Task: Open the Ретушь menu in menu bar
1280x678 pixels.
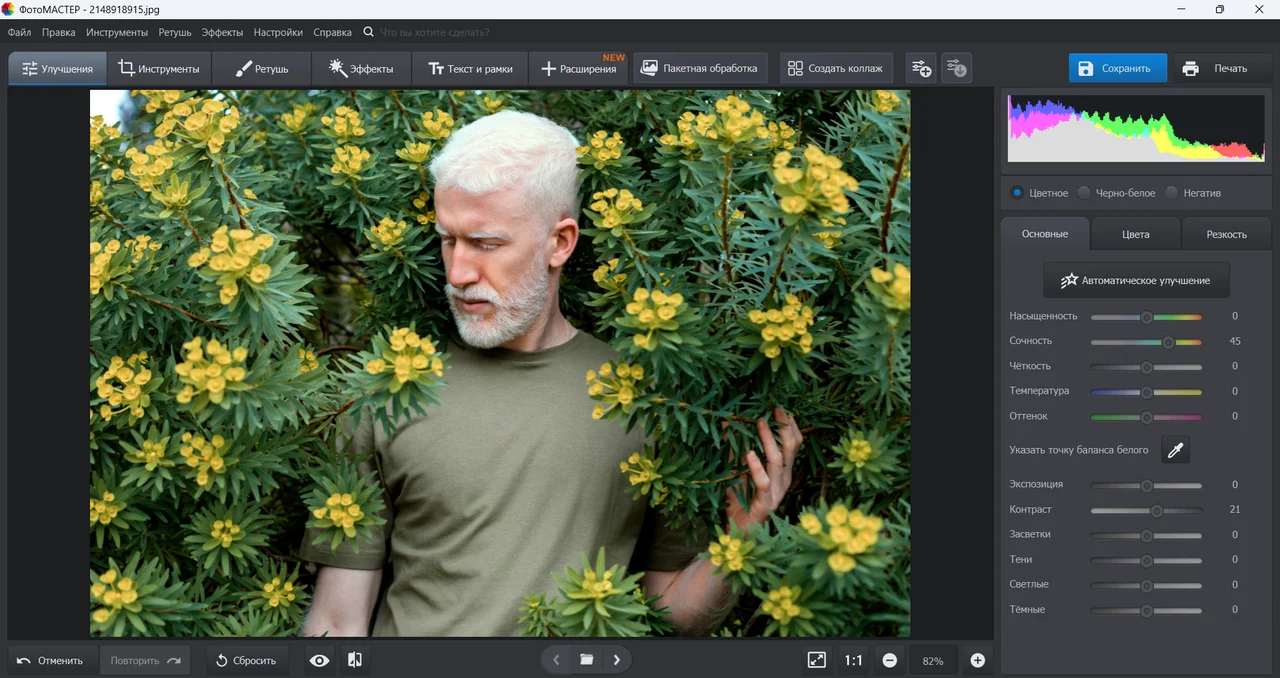Action: 175,32
